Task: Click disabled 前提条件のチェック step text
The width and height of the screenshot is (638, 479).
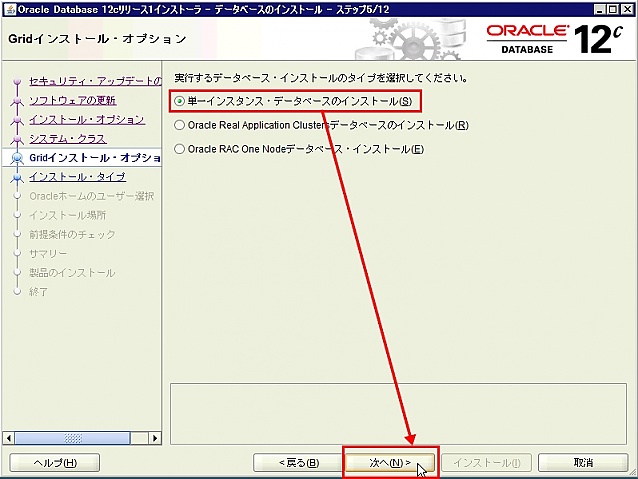Action: (x=72, y=234)
